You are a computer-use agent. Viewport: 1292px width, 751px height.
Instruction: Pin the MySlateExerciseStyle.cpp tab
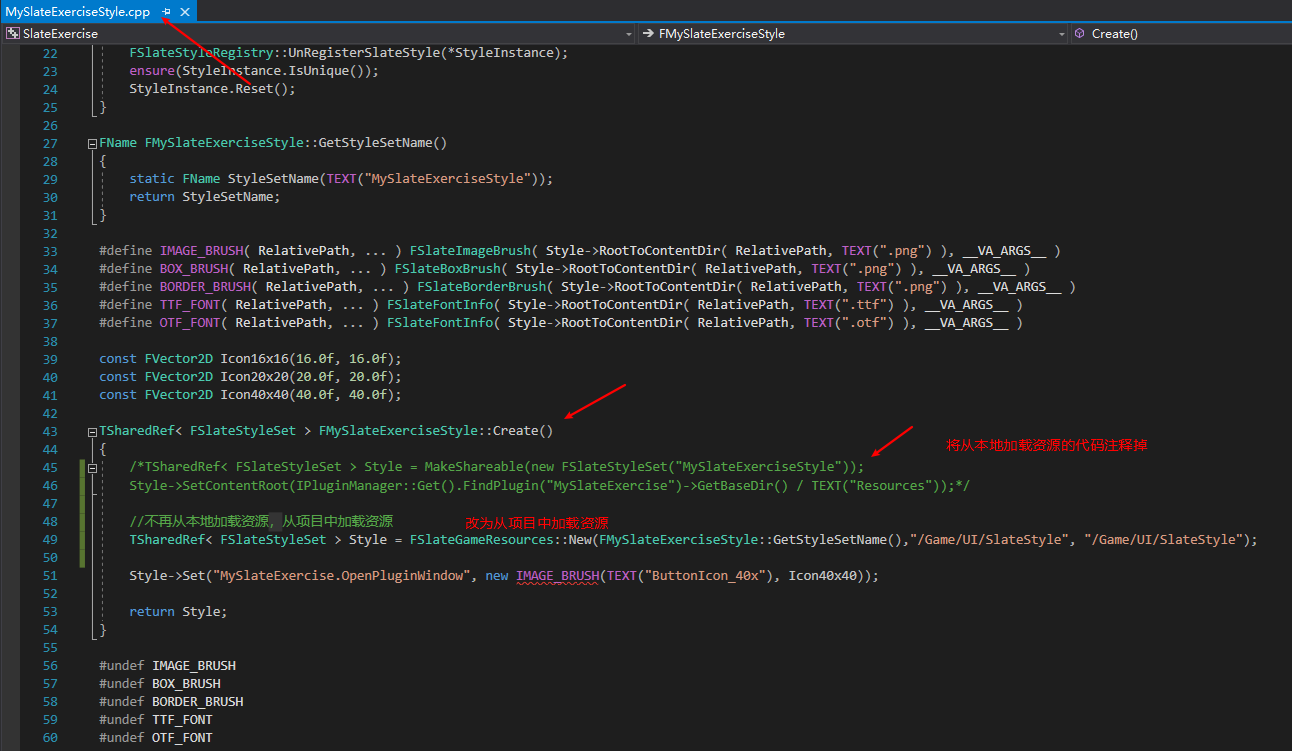tap(167, 11)
